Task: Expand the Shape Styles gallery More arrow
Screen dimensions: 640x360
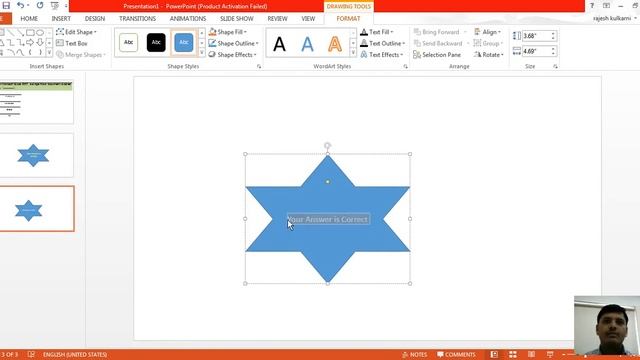Action: pyautogui.click(x=202, y=53)
